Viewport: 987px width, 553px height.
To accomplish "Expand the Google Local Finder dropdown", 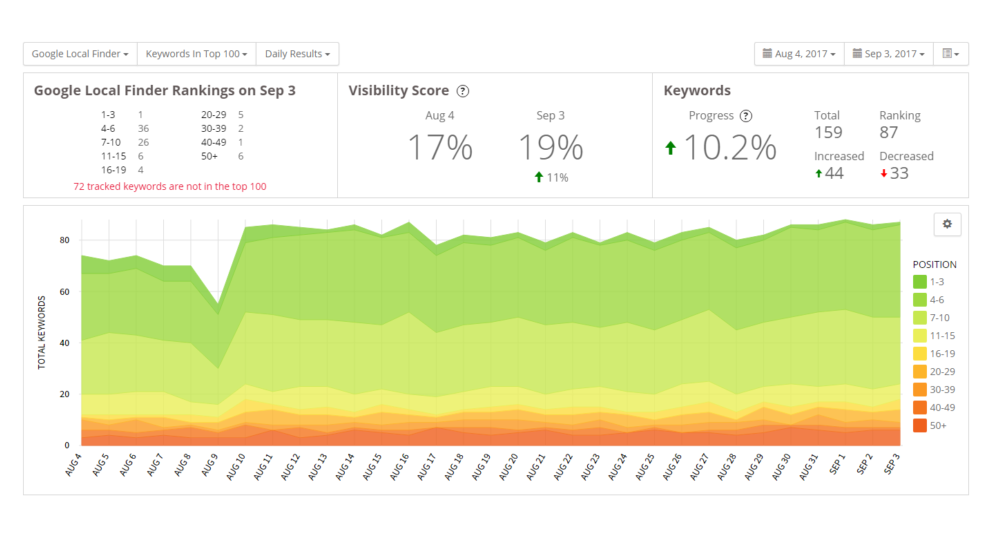I will coord(79,54).
